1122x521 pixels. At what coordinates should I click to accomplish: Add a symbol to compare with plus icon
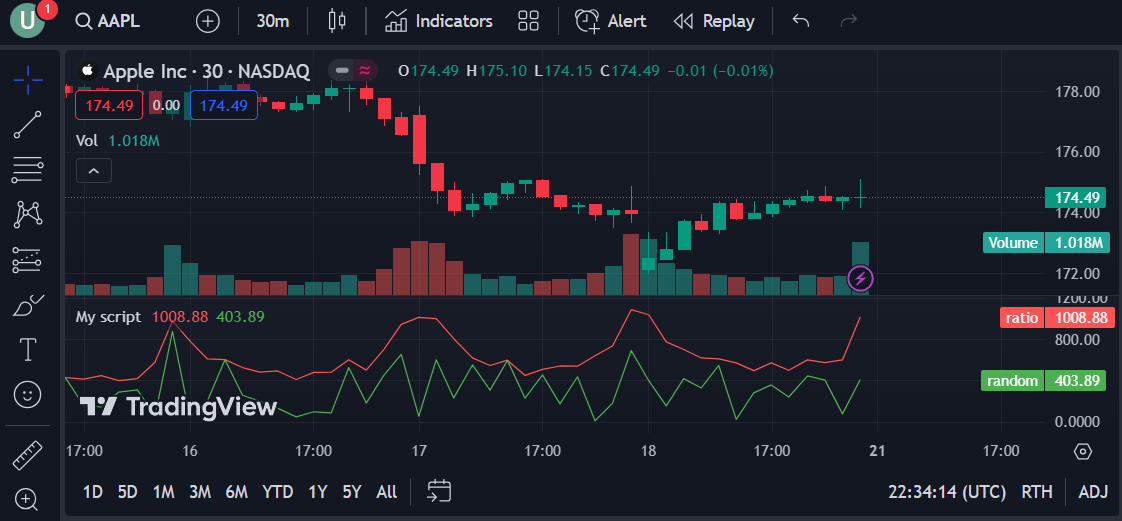[208, 21]
